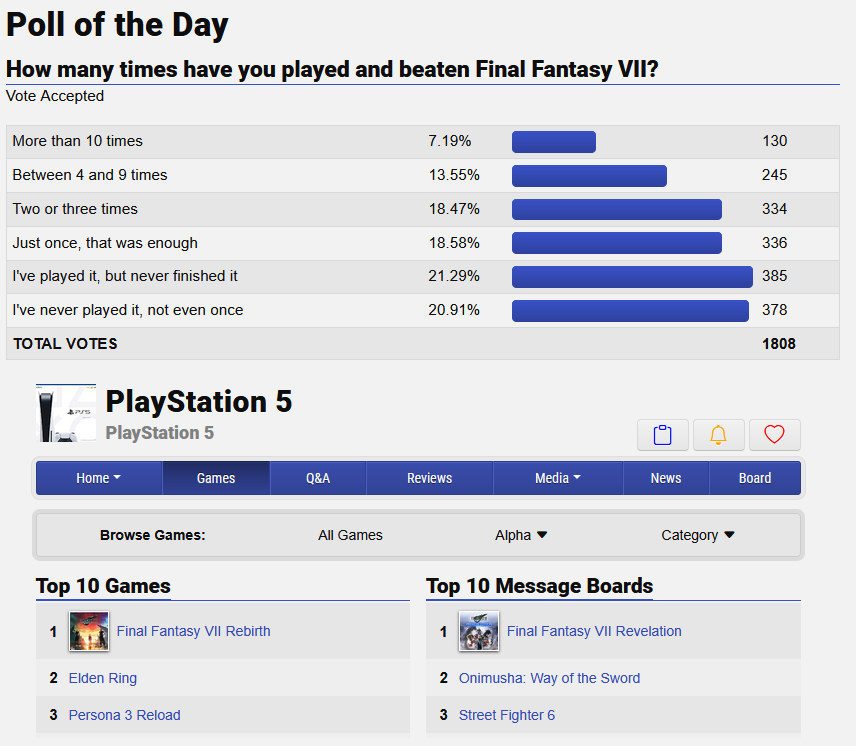Expand the Home dropdown menu
Screen dimensions: 856x746
[x=99, y=478]
